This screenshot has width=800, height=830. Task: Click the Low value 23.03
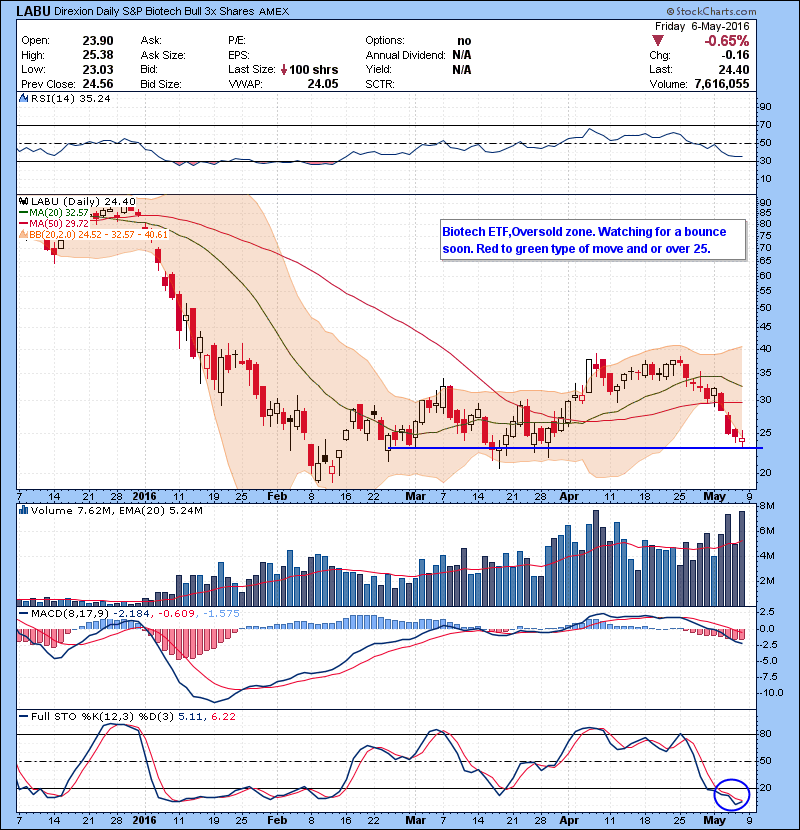(98, 69)
